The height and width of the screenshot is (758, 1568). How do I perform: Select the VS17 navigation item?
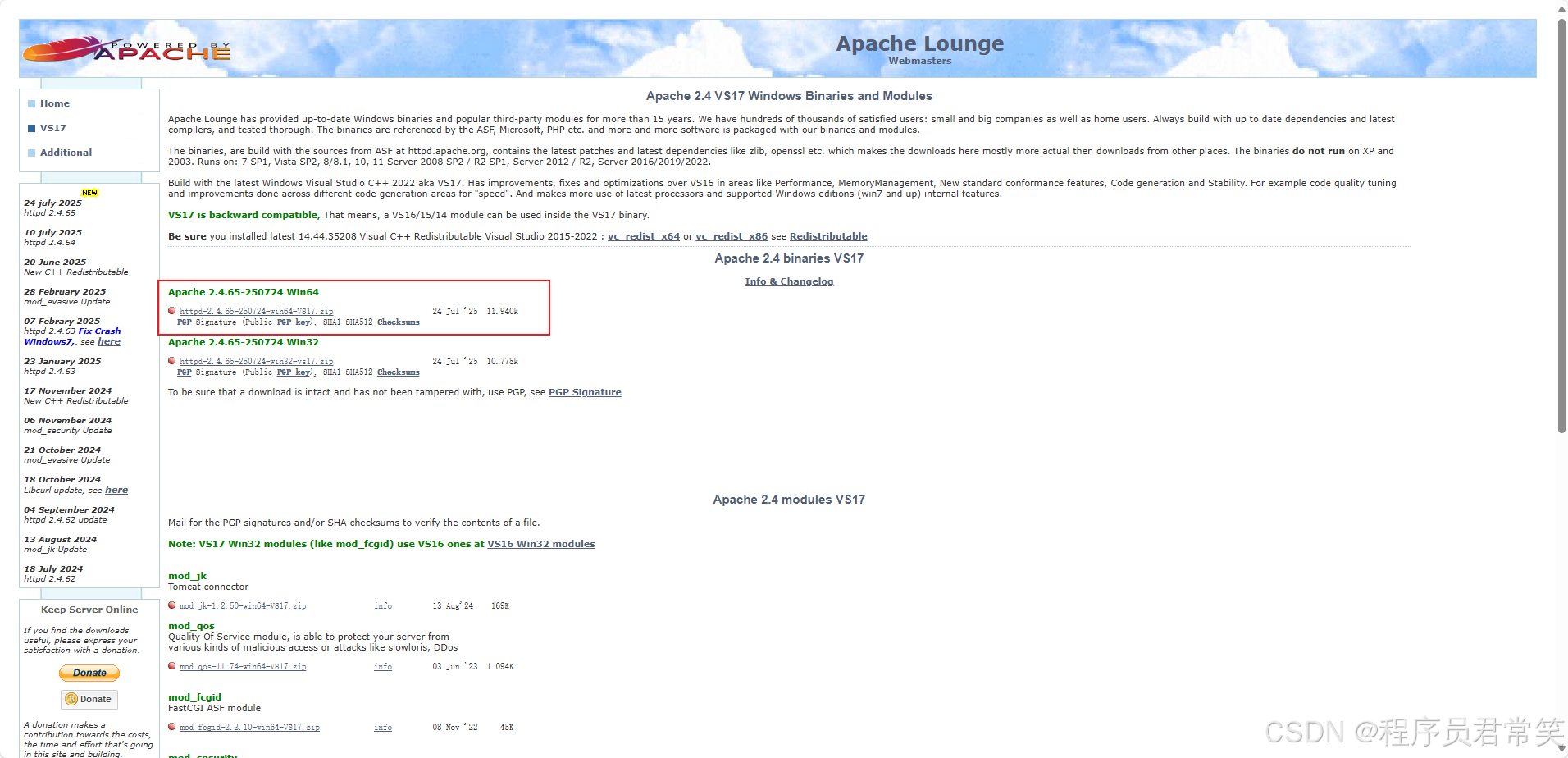pyautogui.click(x=53, y=128)
